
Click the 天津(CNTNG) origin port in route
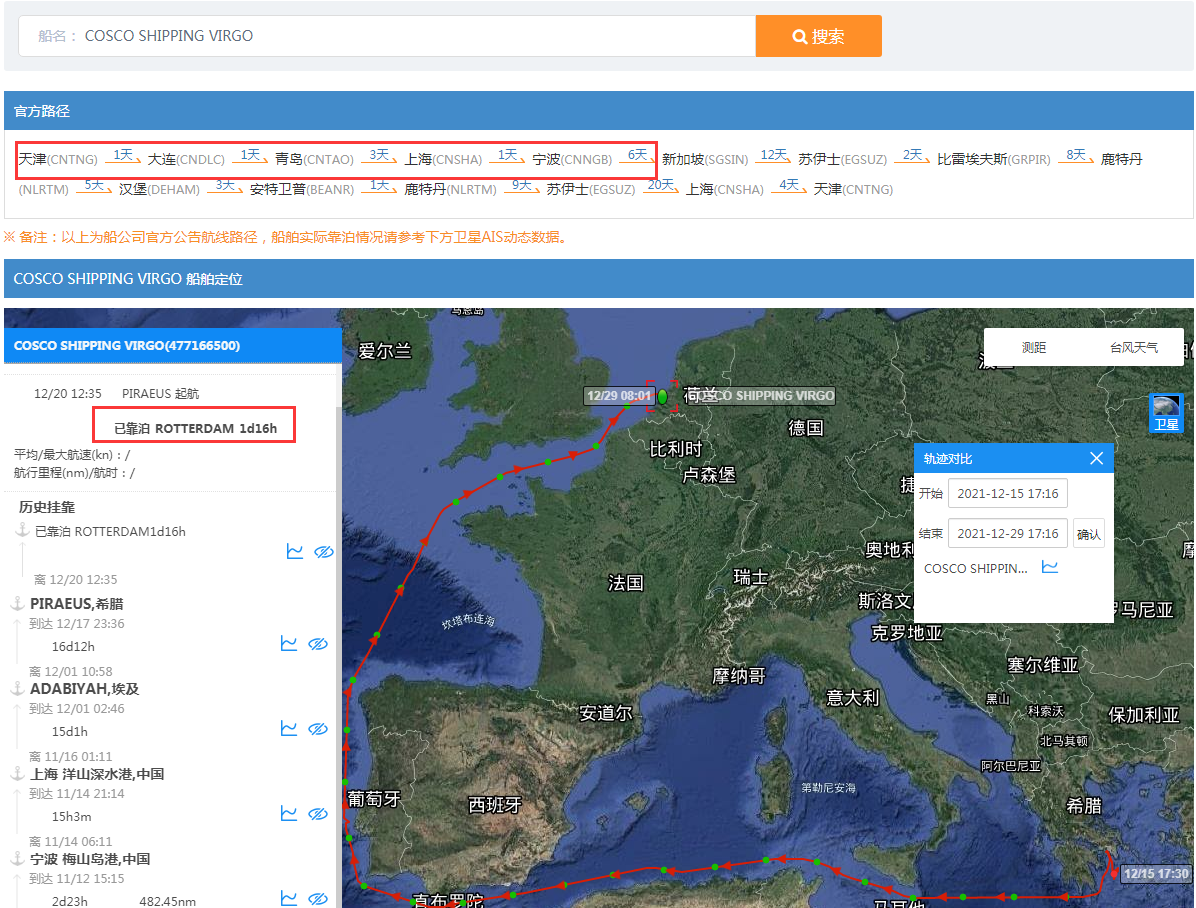coord(58,159)
